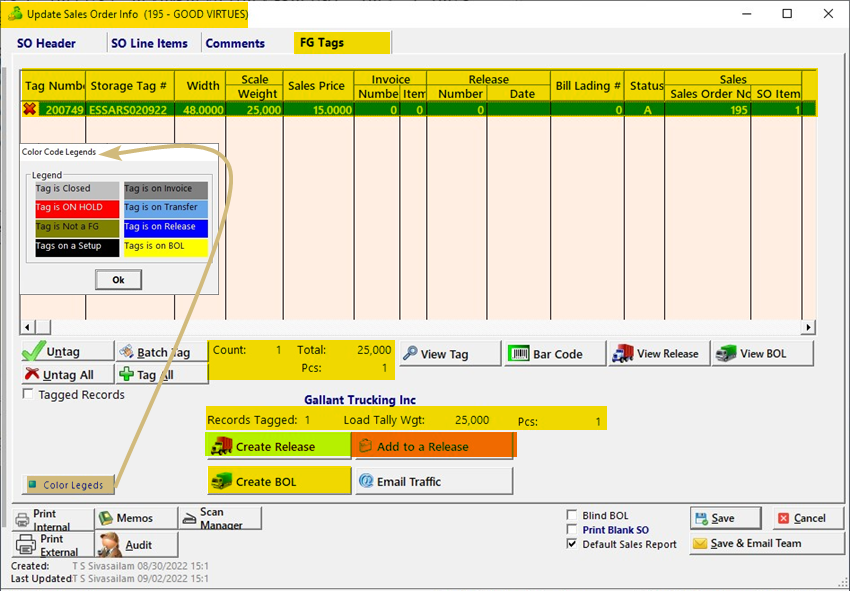The height and width of the screenshot is (591, 850).
Task: Click the Scan Manager scanner icon
Action: click(189, 519)
